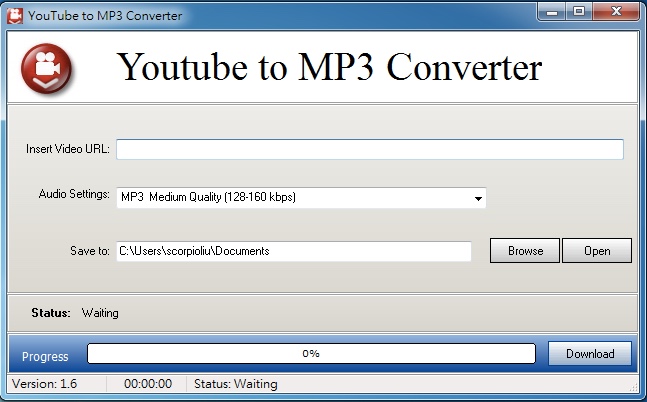
Task: Click the red camera logo in header
Action: [x=47, y=68]
